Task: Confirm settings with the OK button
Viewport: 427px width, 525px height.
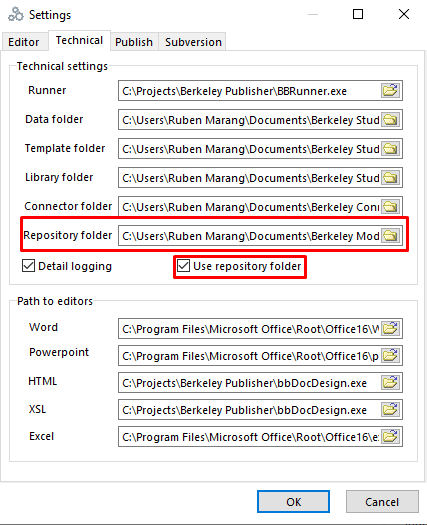Action: pos(293,502)
